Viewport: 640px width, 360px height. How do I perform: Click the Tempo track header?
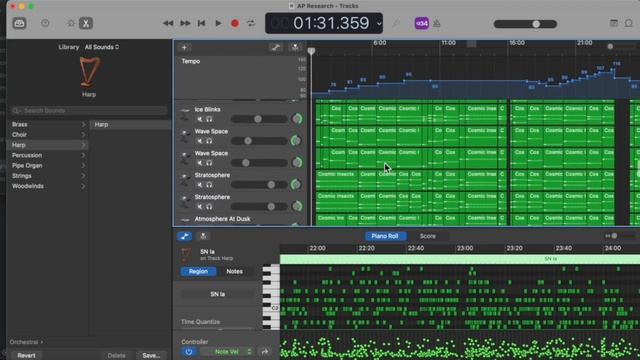pyautogui.click(x=241, y=78)
